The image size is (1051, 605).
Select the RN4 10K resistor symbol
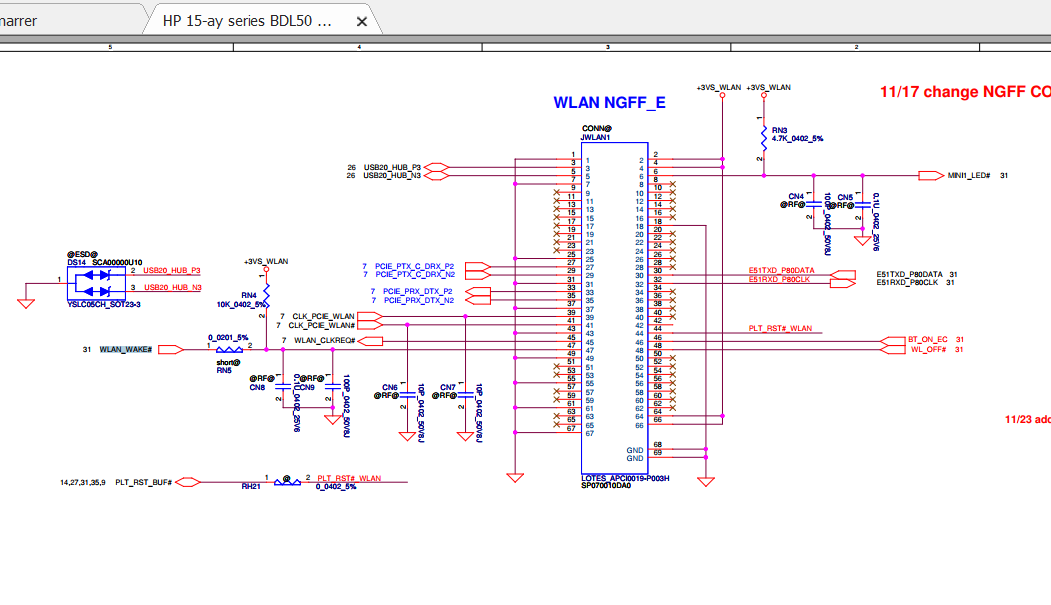click(266, 295)
